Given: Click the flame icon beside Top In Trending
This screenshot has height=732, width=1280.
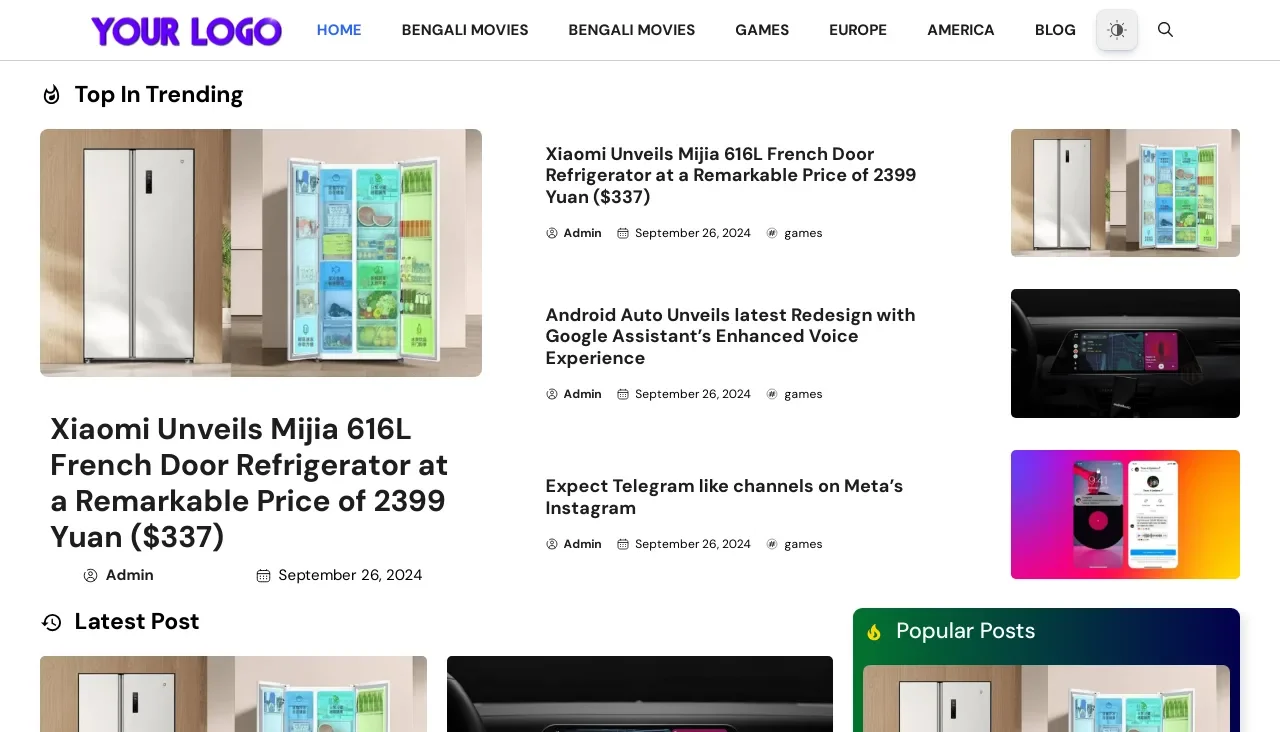Looking at the screenshot, I should (51, 94).
